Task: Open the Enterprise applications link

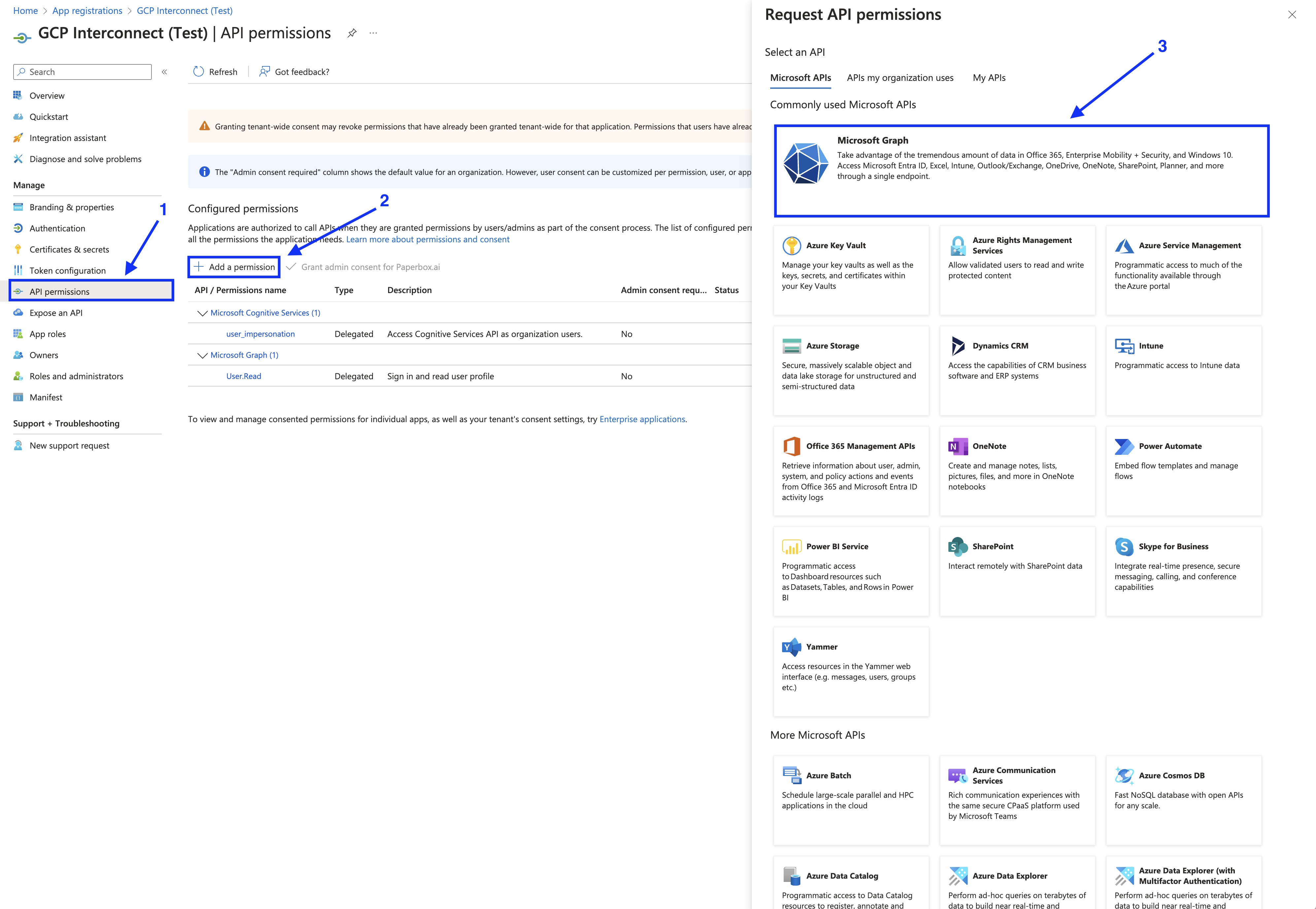Action: (x=642, y=419)
